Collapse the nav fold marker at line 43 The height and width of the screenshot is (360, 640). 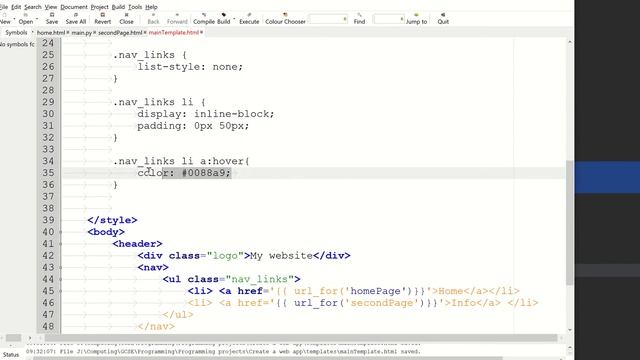[x=61, y=267]
